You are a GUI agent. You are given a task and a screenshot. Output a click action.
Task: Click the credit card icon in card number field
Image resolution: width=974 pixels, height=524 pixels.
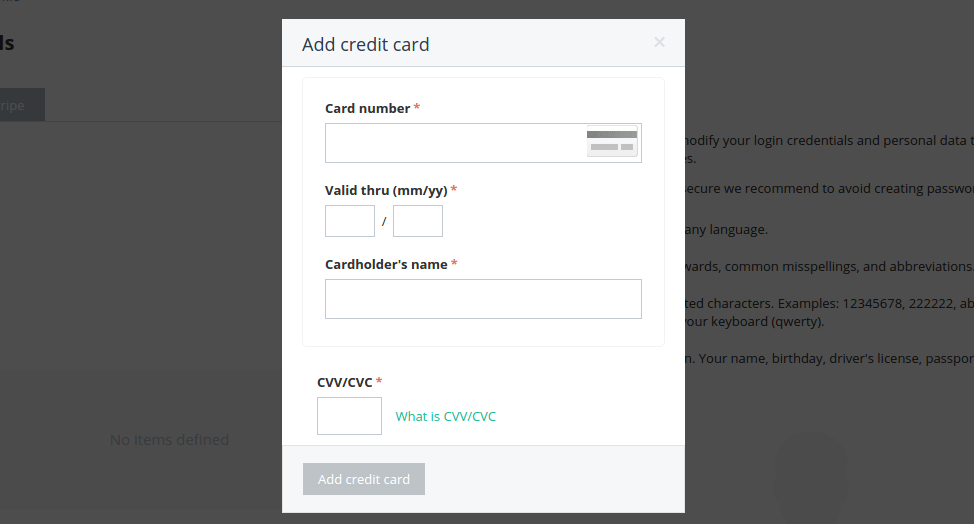coord(611,142)
